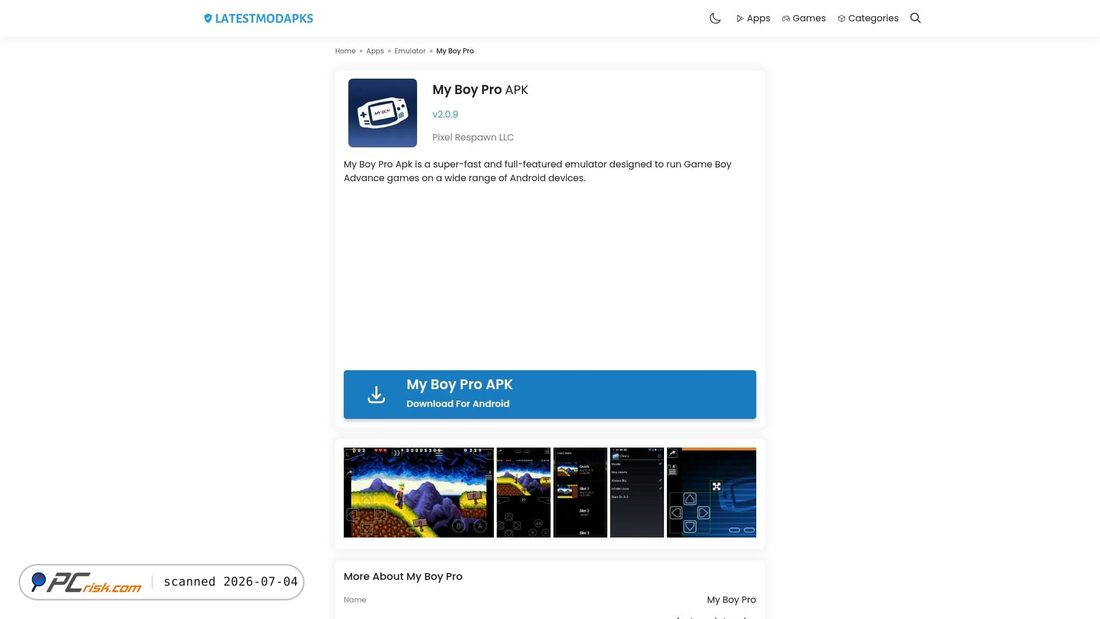Open Pixel Respawn LLC developer link
The image size is (1100, 619).
473,138
